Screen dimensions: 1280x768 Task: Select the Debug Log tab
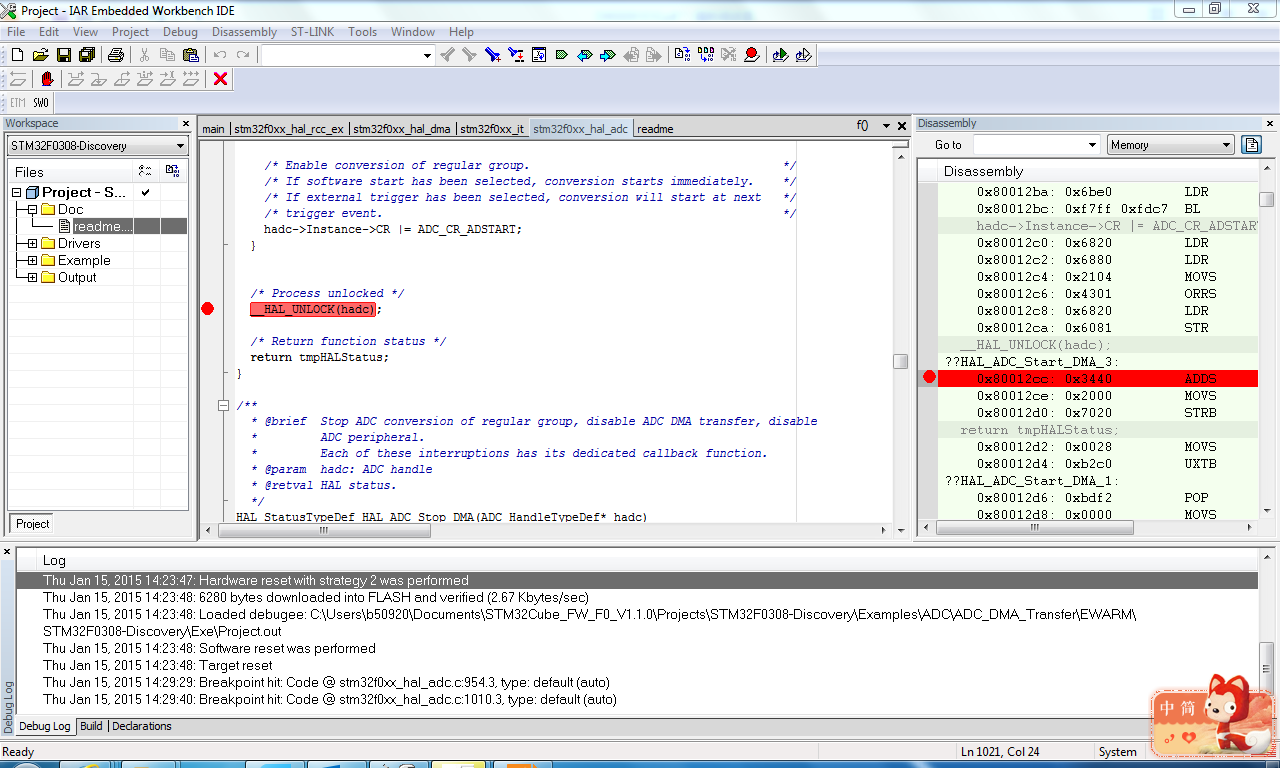tap(45, 726)
